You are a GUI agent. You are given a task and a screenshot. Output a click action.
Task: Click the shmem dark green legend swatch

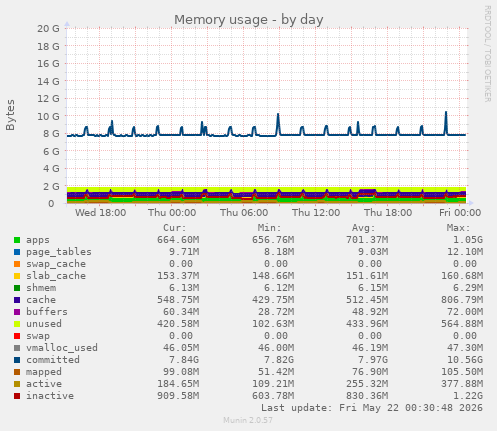pos(17,288)
